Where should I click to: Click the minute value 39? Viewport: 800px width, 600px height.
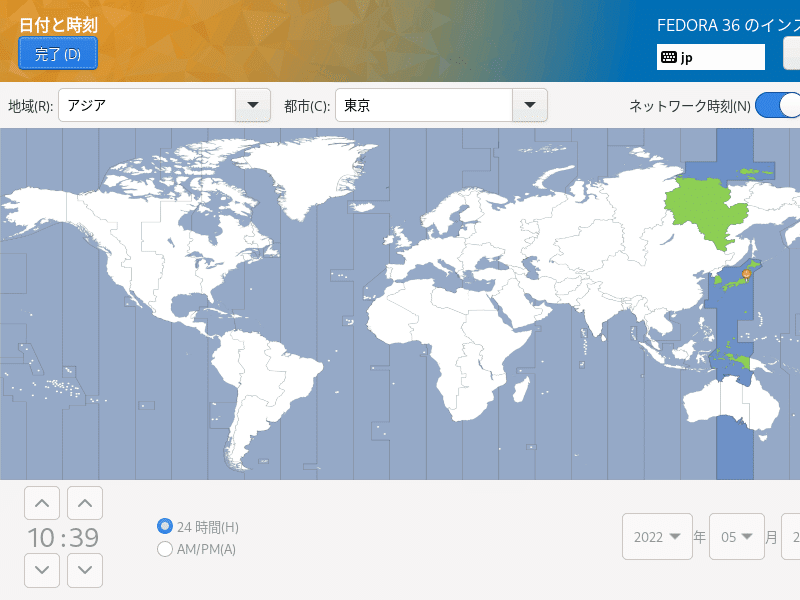[x=84, y=538]
